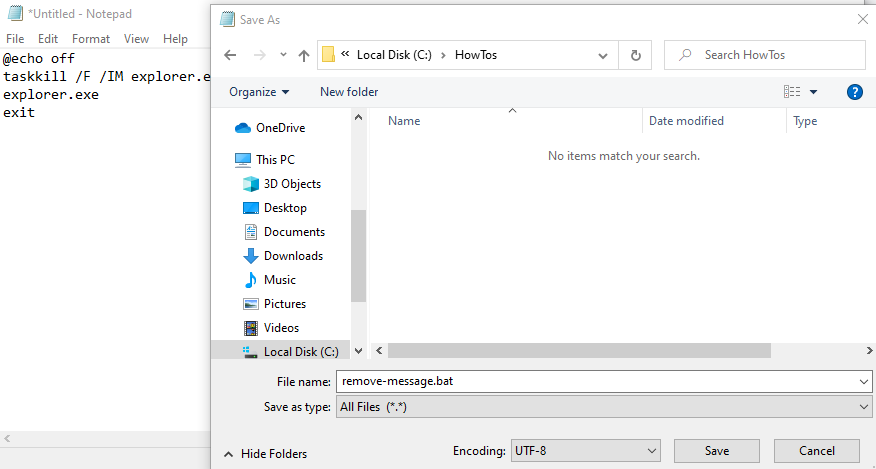This screenshot has height=469, width=876.
Task: Click the Notepad icon in Save As title
Action: (227, 20)
